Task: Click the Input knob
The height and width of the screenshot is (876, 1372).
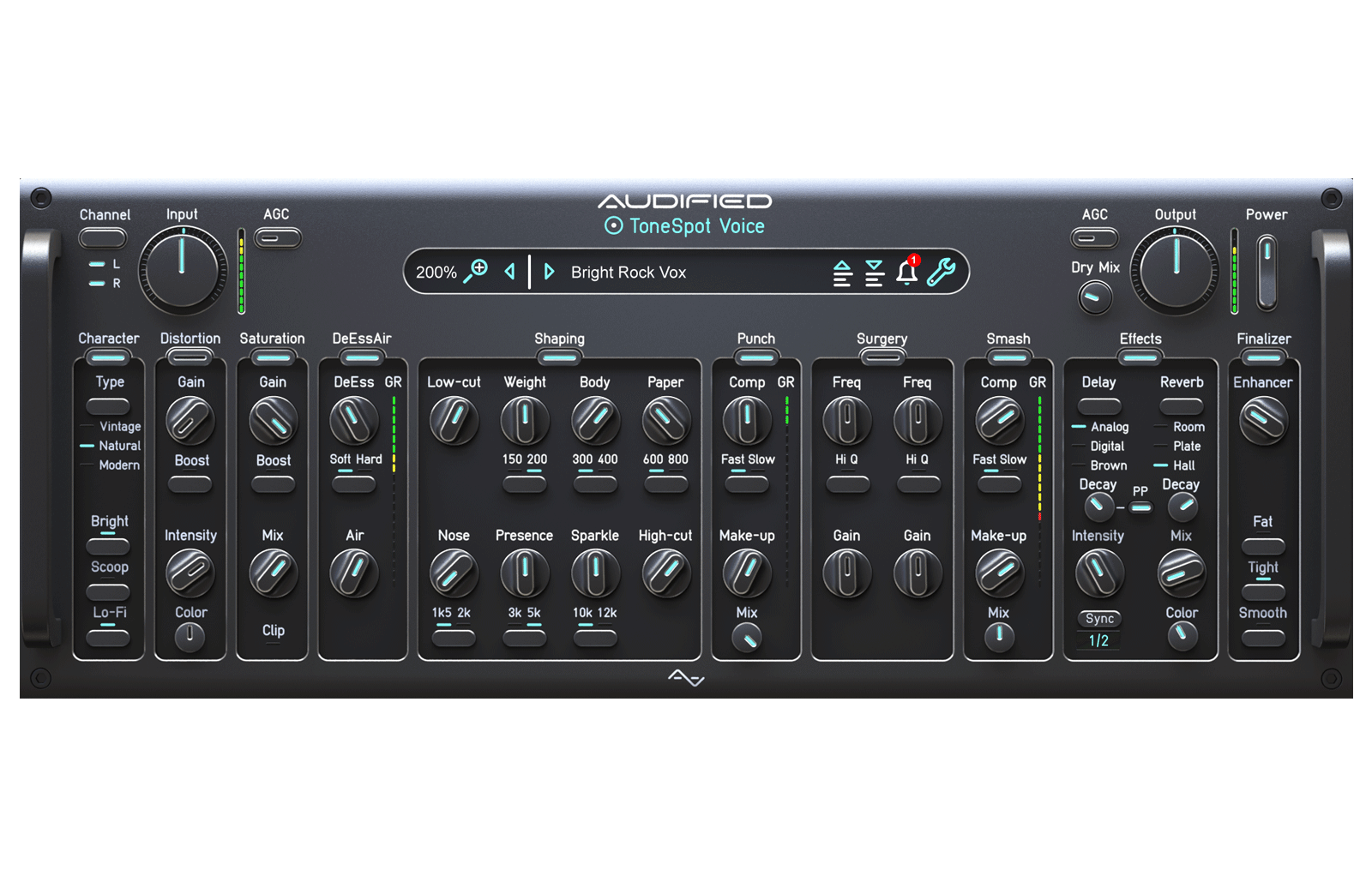Action: click(182, 269)
